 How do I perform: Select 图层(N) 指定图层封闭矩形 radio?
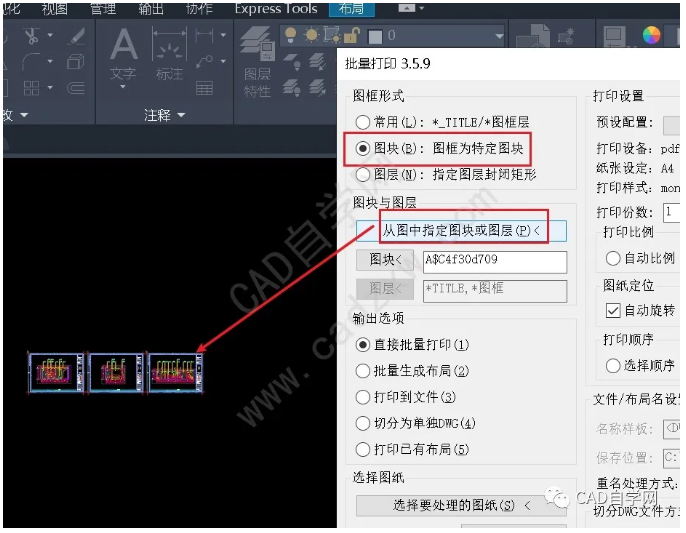click(362, 175)
